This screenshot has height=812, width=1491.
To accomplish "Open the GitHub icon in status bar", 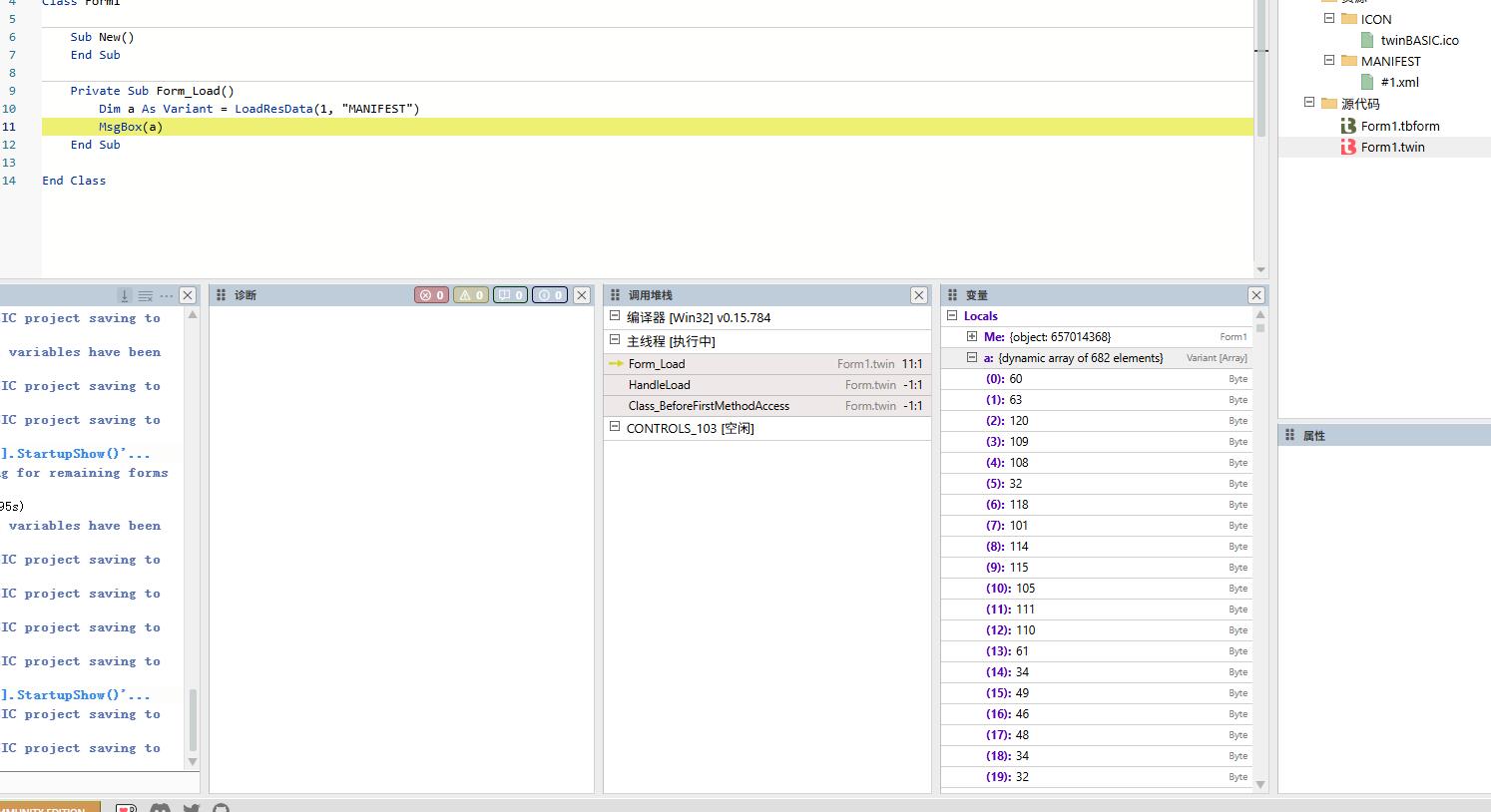I will pyautogui.click(x=222, y=807).
